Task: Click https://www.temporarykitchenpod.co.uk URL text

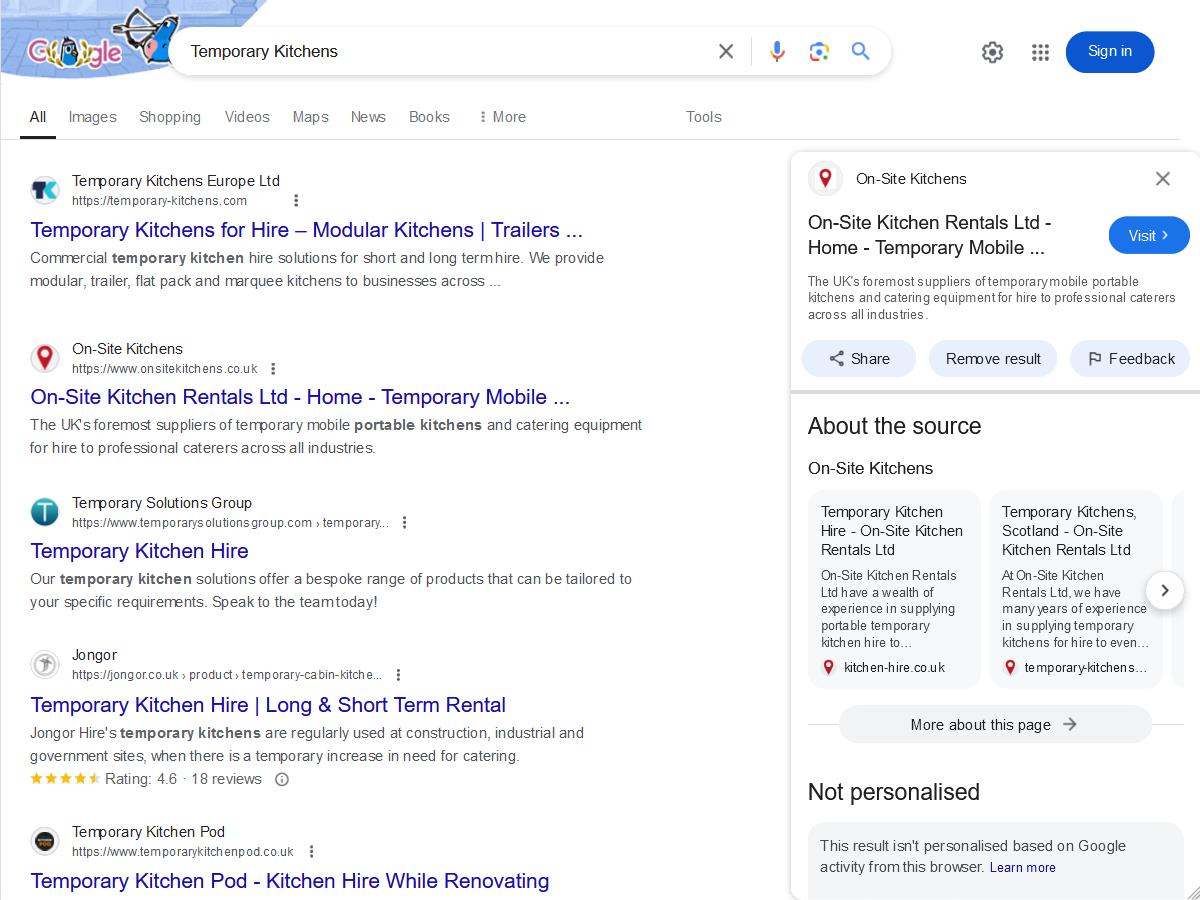Action: pyautogui.click(x=183, y=852)
